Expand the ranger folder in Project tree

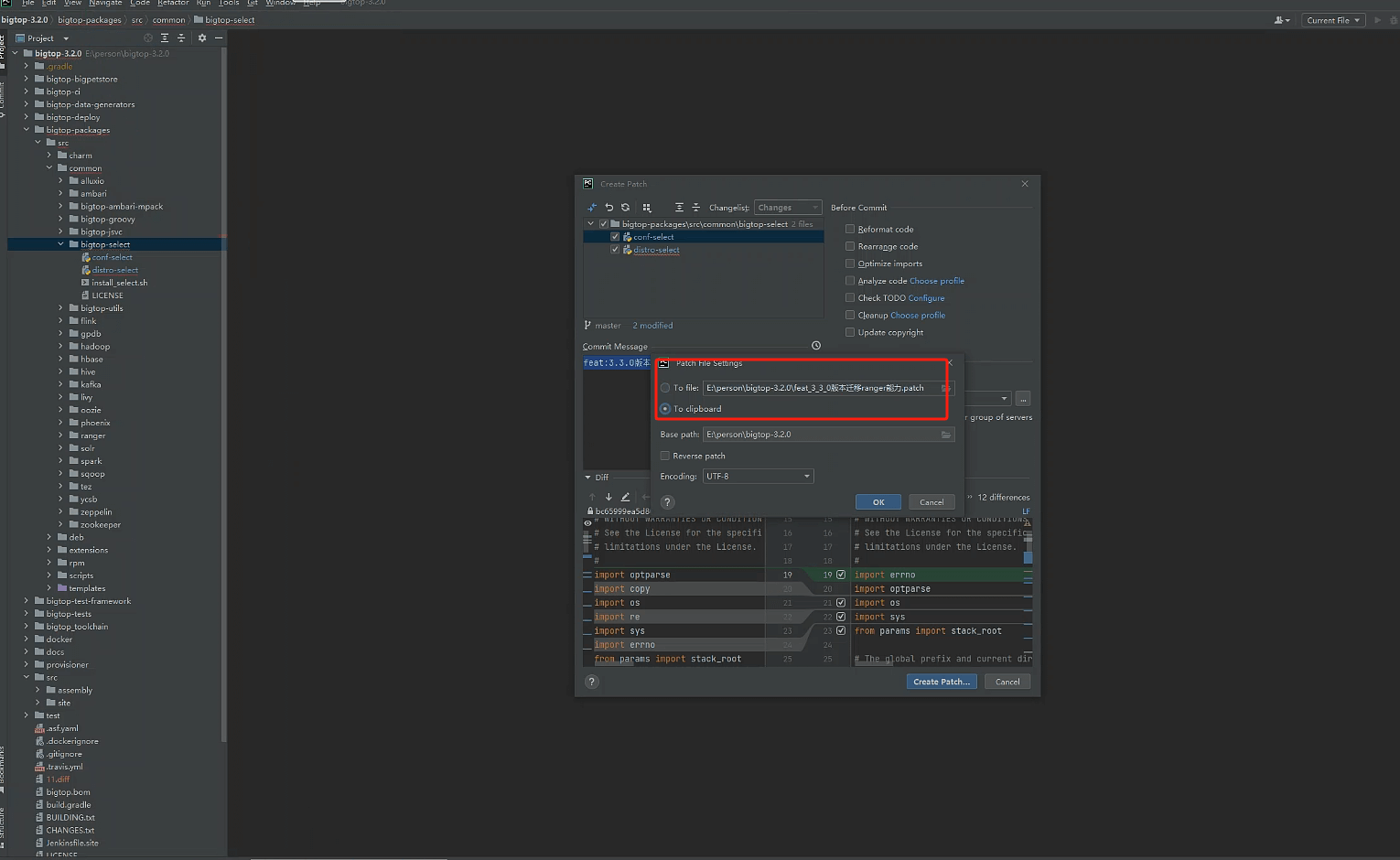coord(61,435)
